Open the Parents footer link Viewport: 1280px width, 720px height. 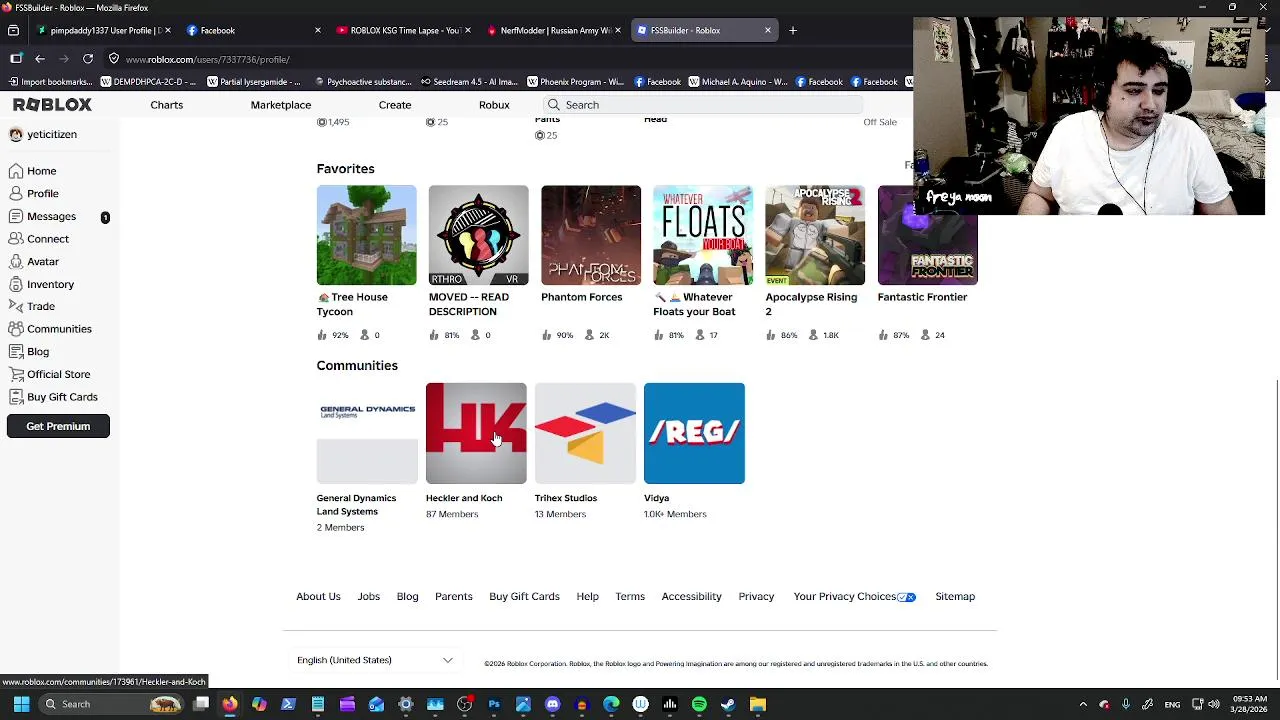[453, 597]
